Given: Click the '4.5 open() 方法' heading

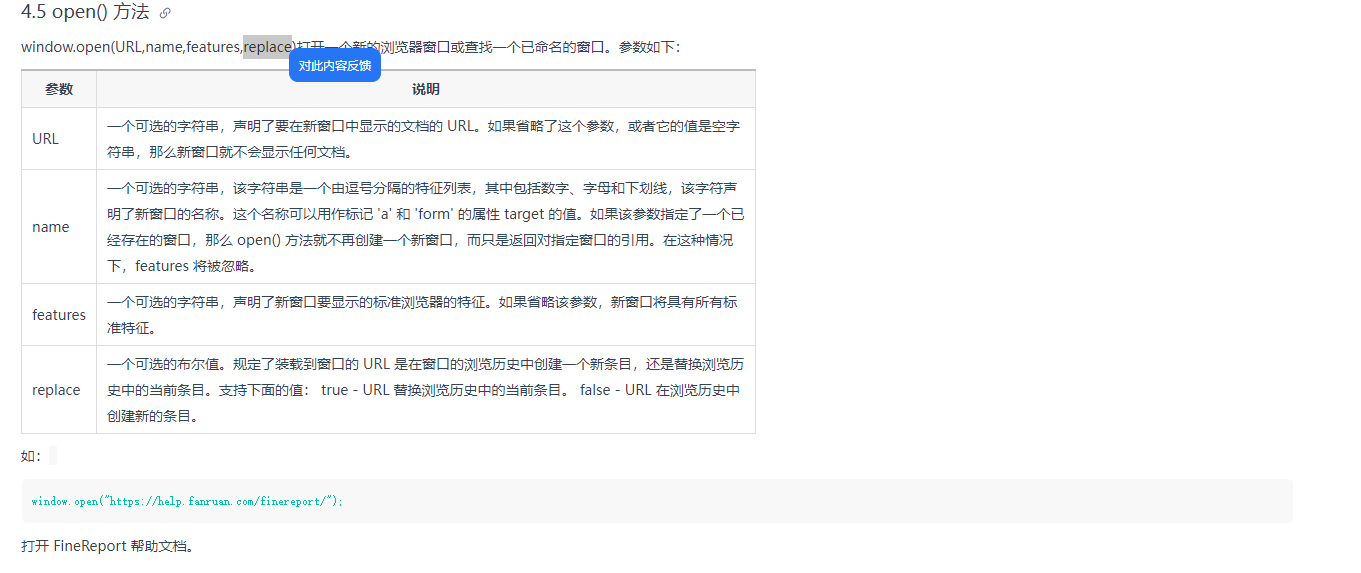Looking at the screenshot, I should [85, 13].
